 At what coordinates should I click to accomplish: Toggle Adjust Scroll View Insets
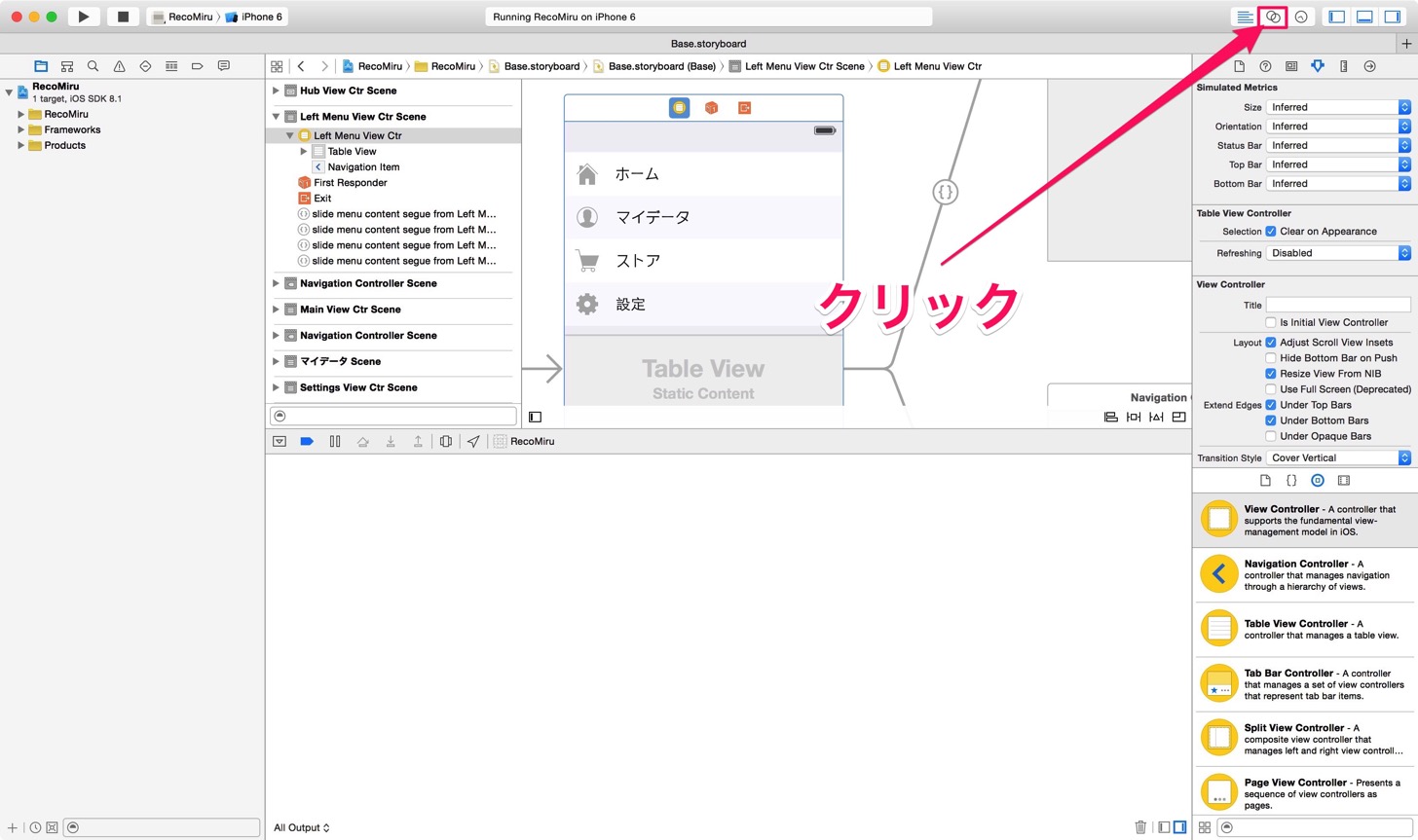1271,343
